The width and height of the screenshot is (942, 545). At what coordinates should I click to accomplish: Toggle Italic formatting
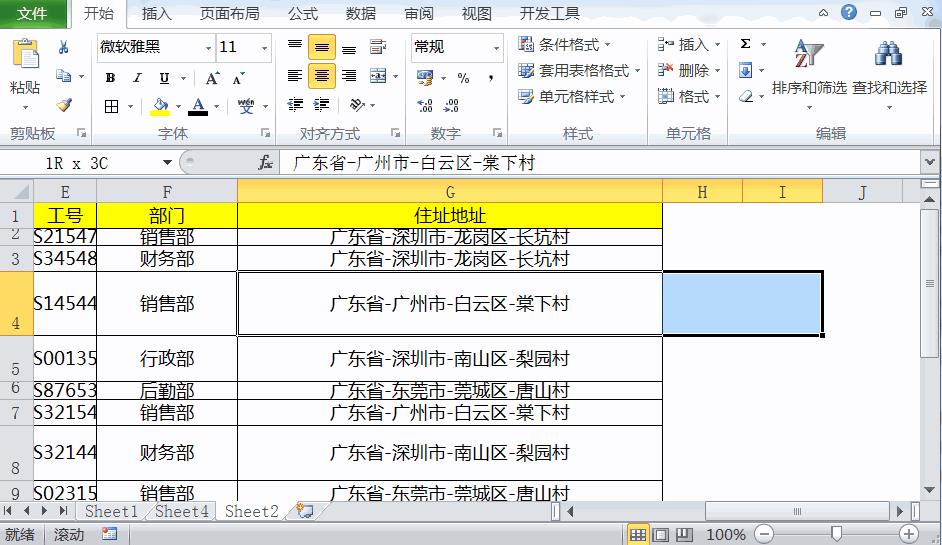(137, 78)
